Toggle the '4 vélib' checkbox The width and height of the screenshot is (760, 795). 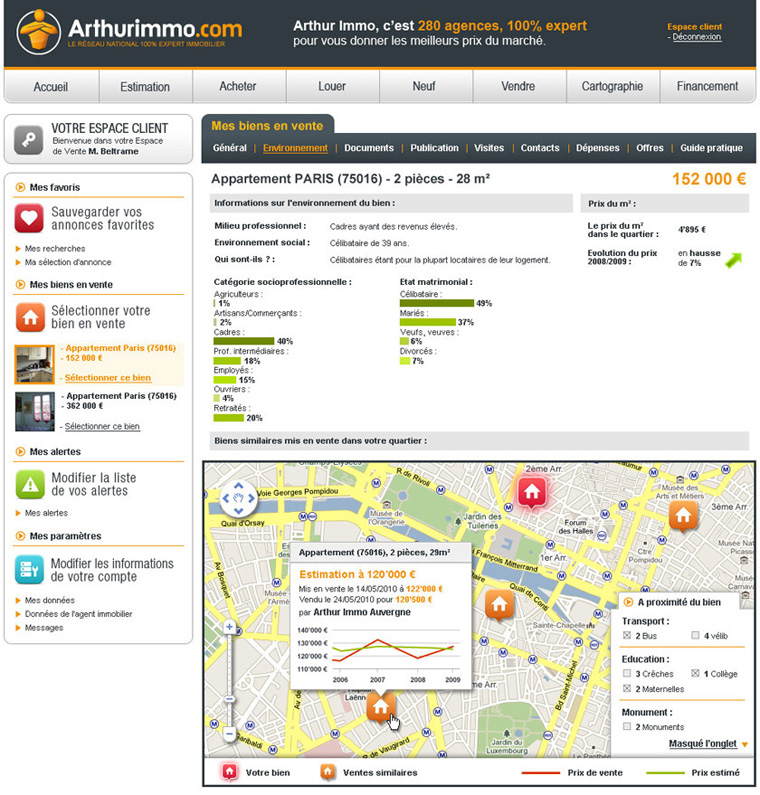coord(695,635)
